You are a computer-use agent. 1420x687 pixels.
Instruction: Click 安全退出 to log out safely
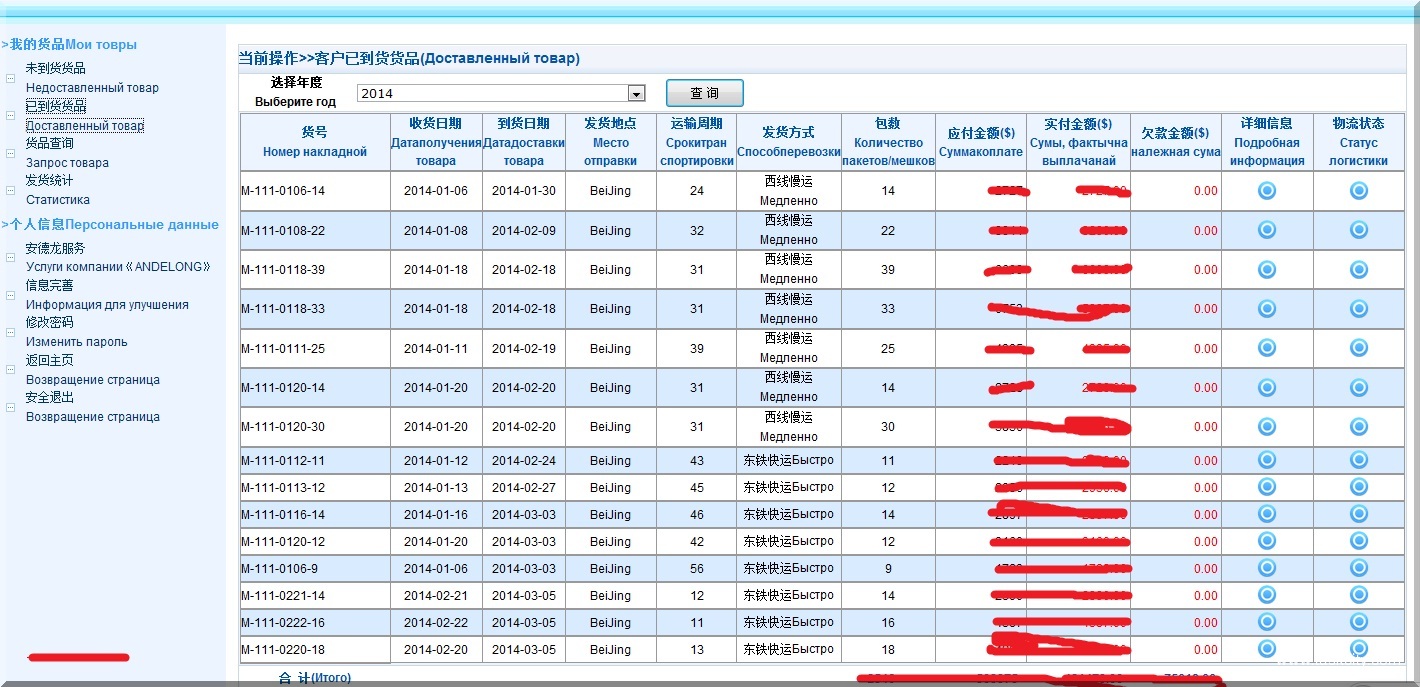50,397
